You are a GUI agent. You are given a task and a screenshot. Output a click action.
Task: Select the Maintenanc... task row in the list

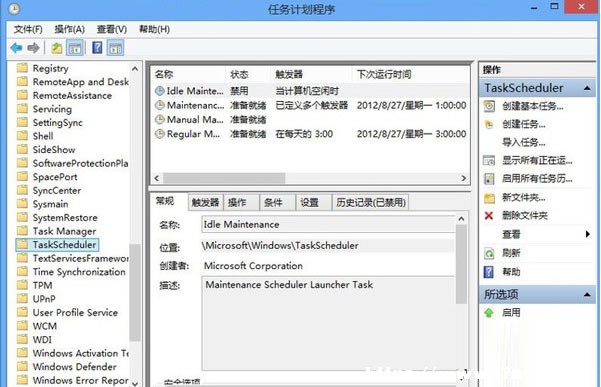310,105
